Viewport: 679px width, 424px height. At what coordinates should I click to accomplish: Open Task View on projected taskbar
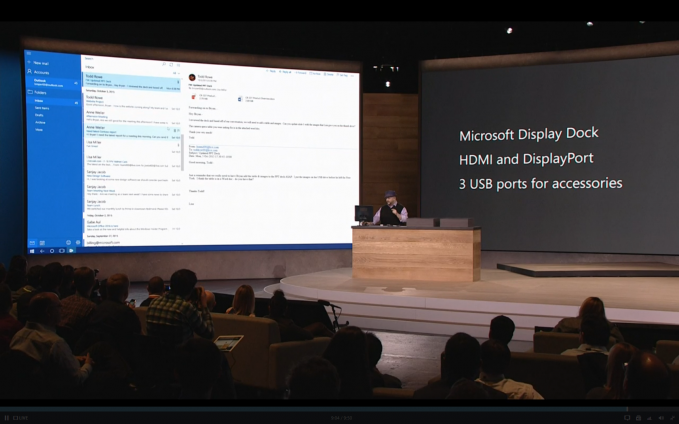tap(61, 251)
